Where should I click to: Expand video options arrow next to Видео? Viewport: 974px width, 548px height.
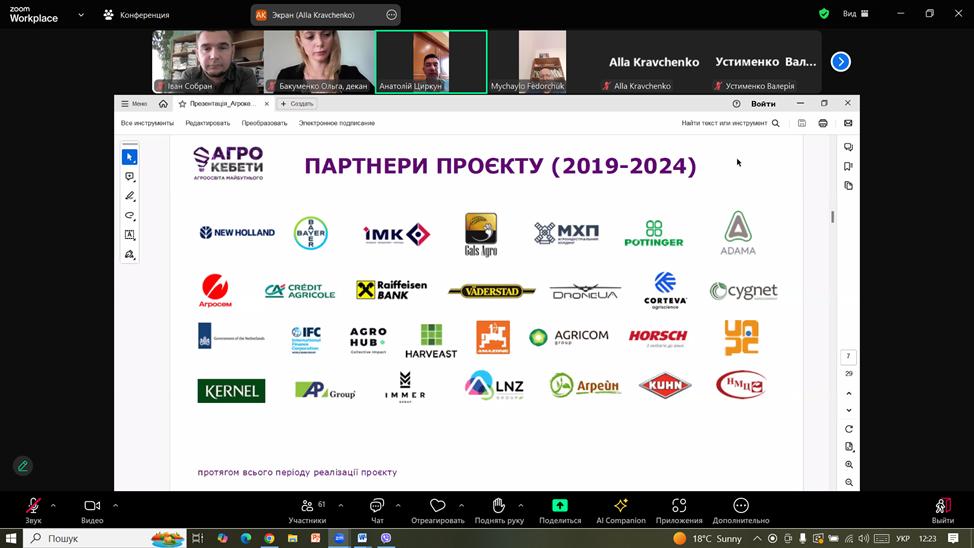click(x=116, y=505)
